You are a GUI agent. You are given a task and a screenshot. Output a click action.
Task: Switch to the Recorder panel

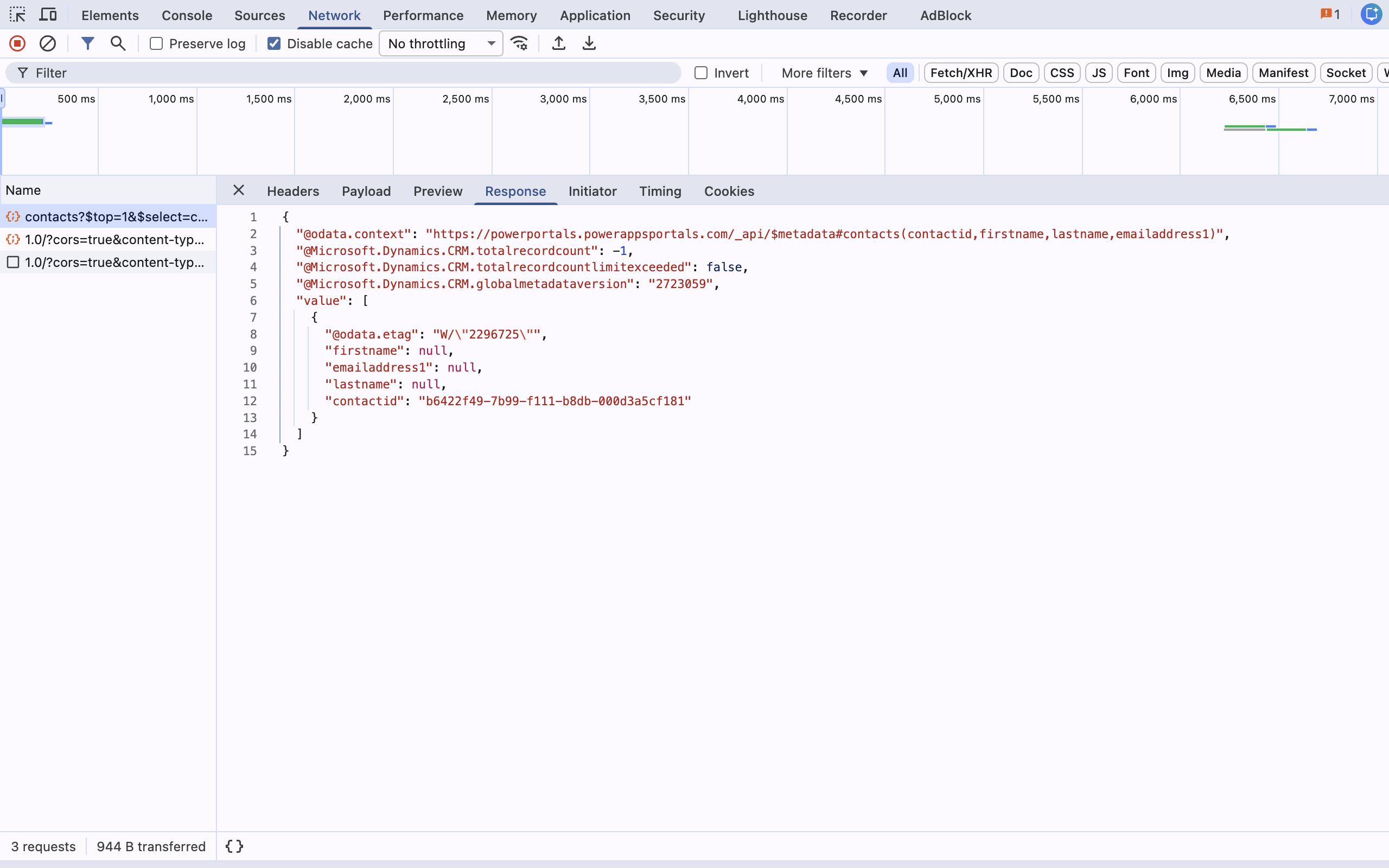859,16
